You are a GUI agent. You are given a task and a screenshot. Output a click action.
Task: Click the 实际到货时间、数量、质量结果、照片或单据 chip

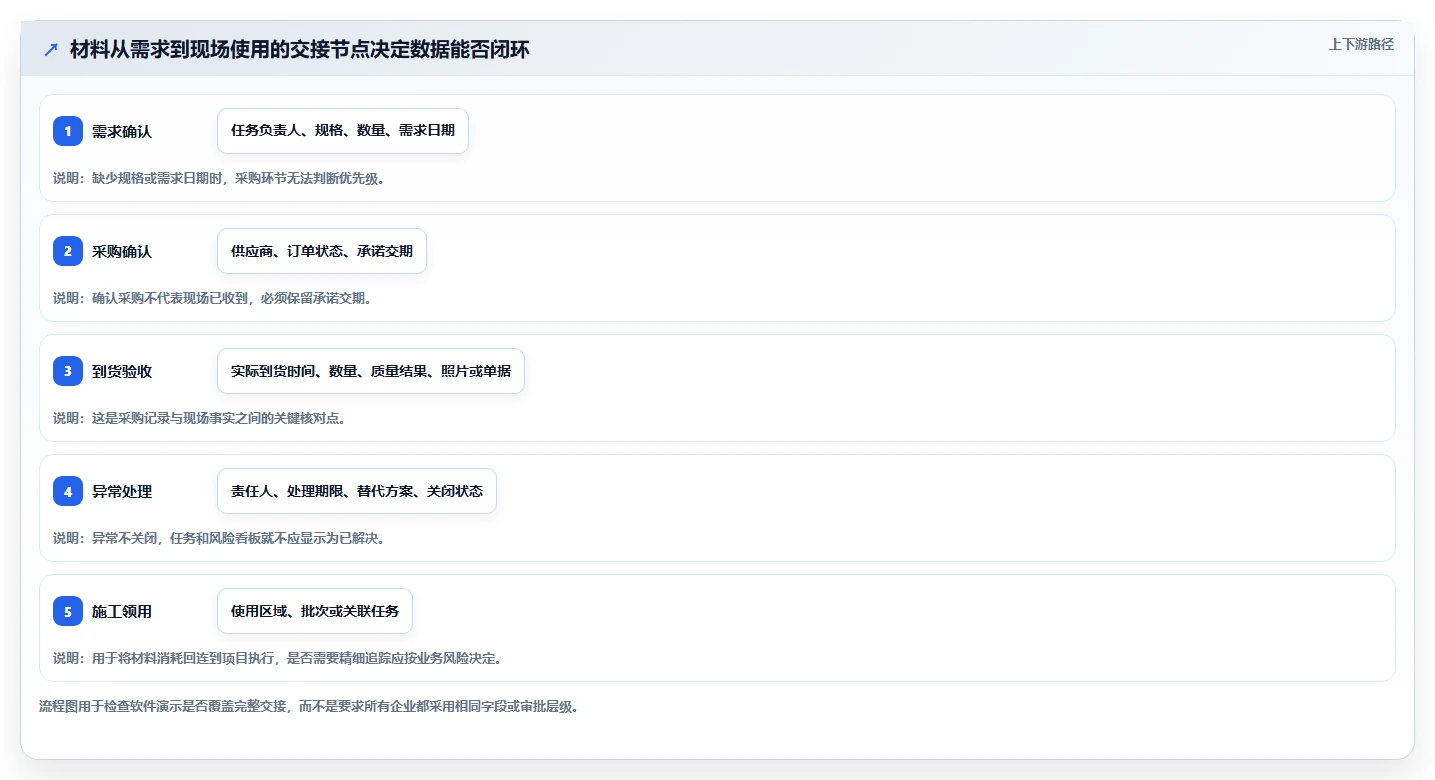371,371
